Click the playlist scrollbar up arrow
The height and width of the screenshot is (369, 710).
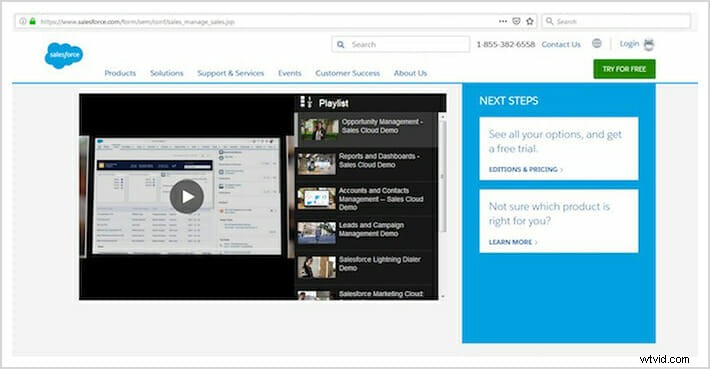click(x=442, y=117)
